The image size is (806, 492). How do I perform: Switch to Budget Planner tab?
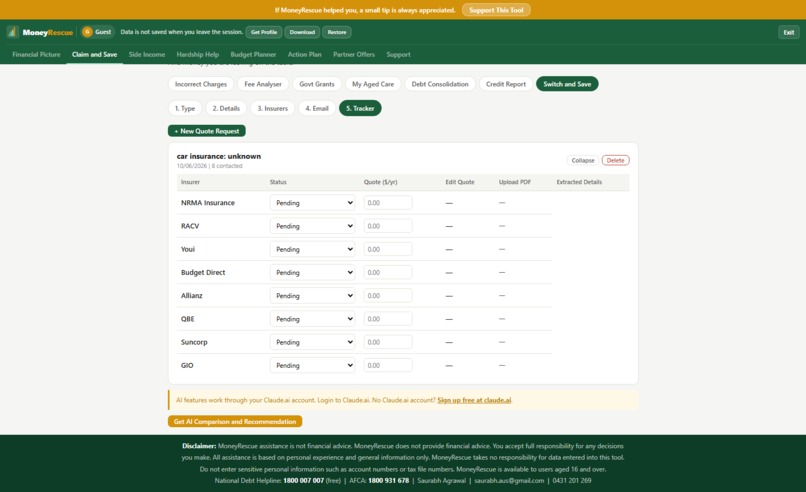click(x=253, y=54)
